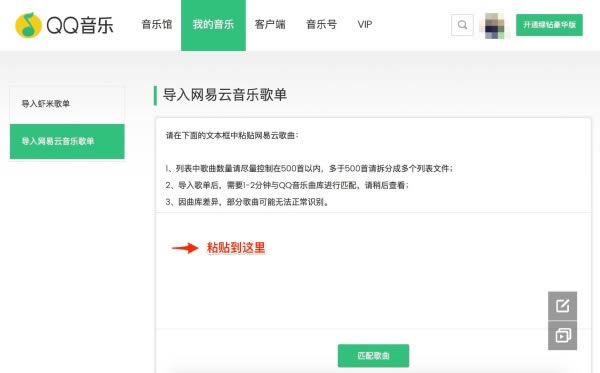Open the VIP tab
The height and width of the screenshot is (373, 600).
click(365, 24)
